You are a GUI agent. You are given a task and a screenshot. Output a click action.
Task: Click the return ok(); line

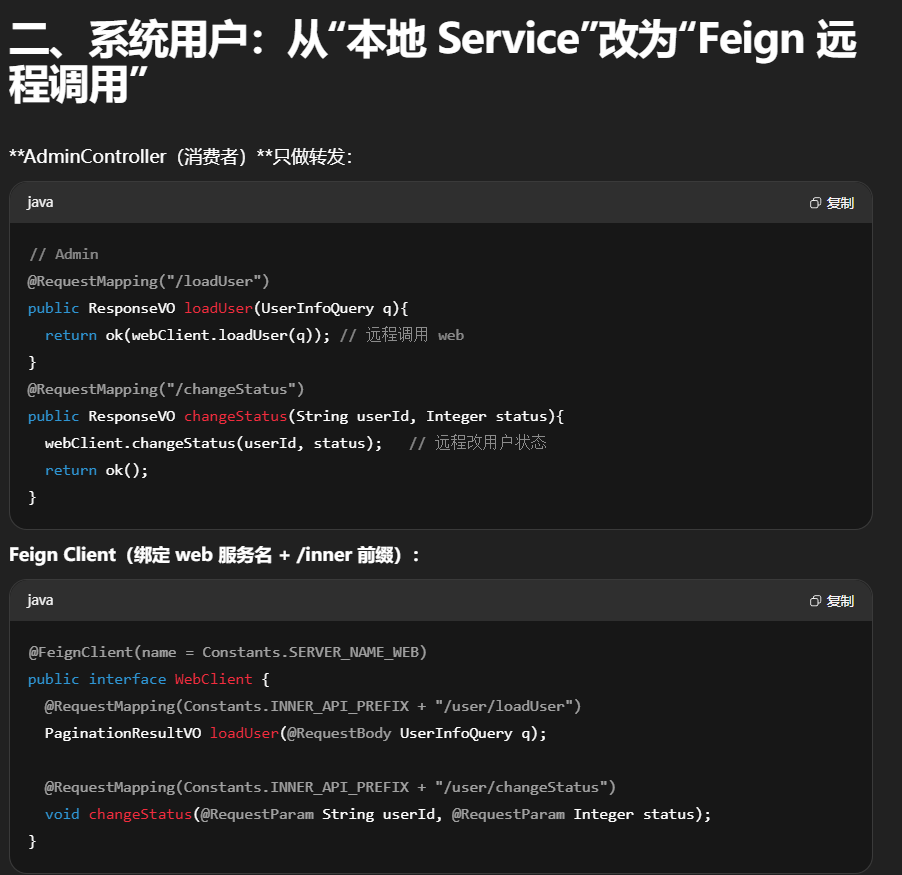(x=96, y=470)
